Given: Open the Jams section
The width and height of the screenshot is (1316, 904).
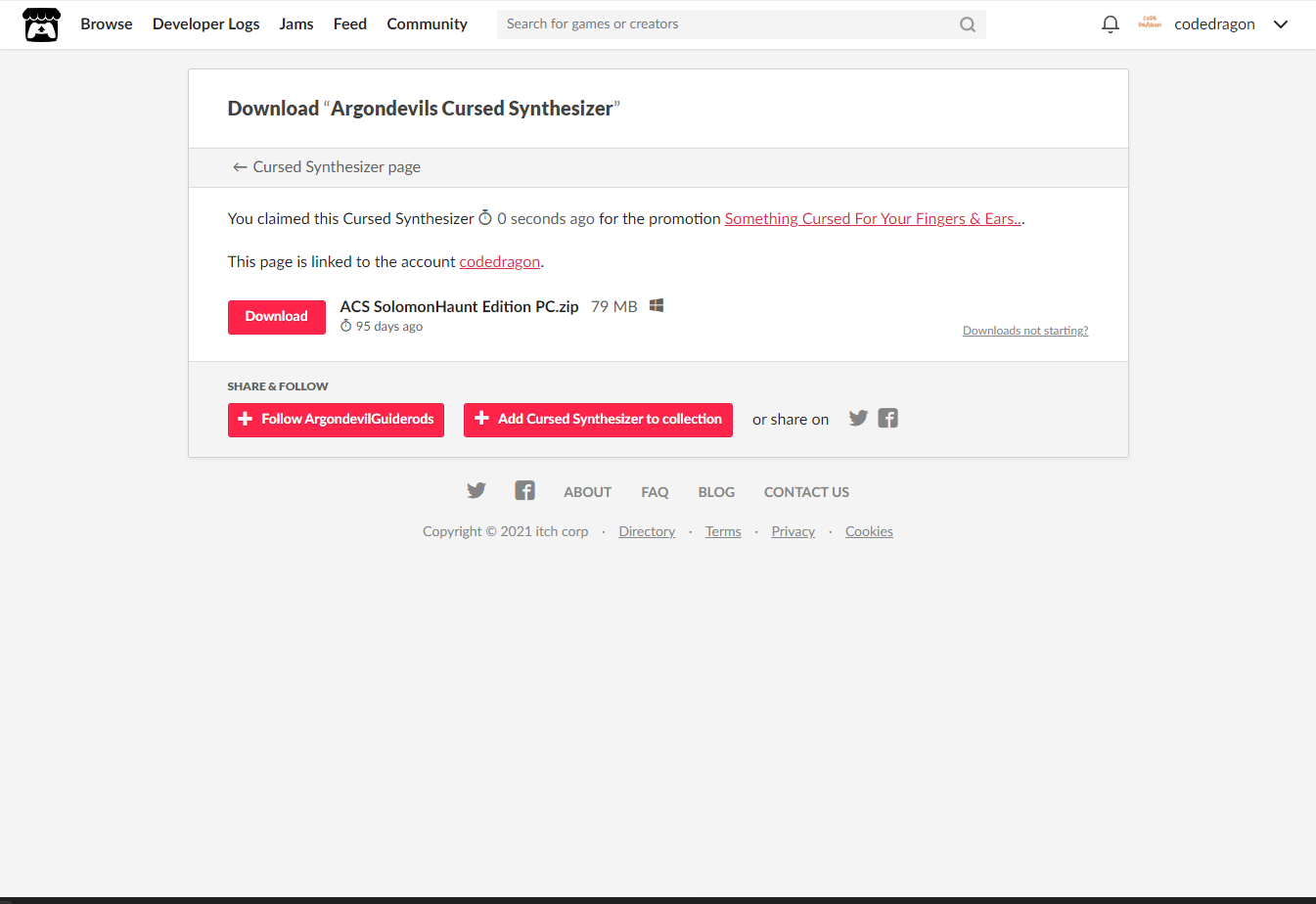Looking at the screenshot, I should point(296,24).
